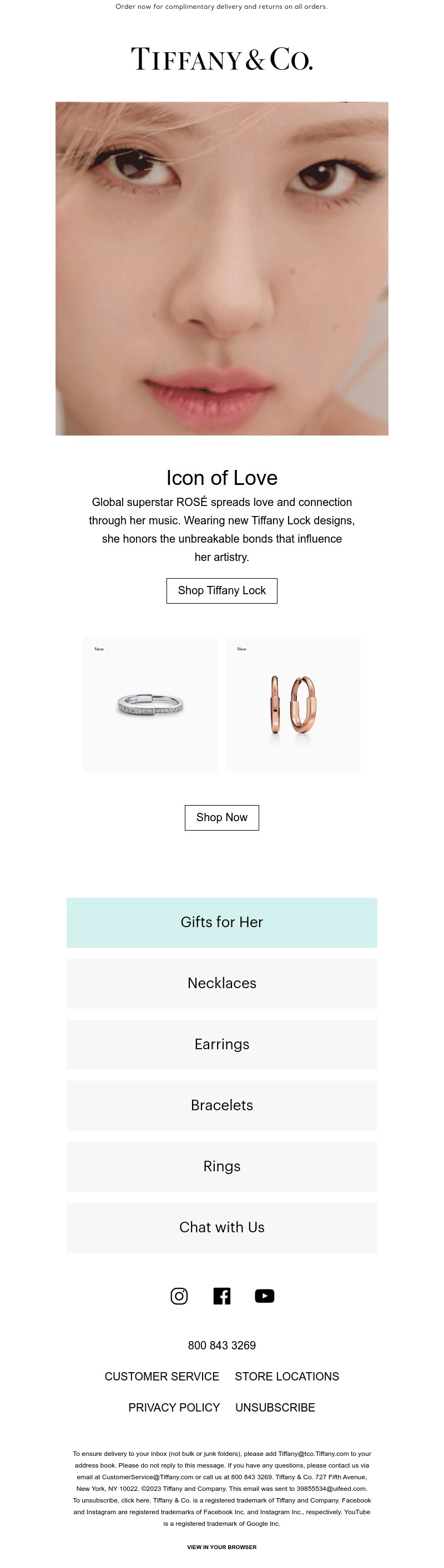
Task: Click the ROSÉ hero image
Action: click(221, 269)
